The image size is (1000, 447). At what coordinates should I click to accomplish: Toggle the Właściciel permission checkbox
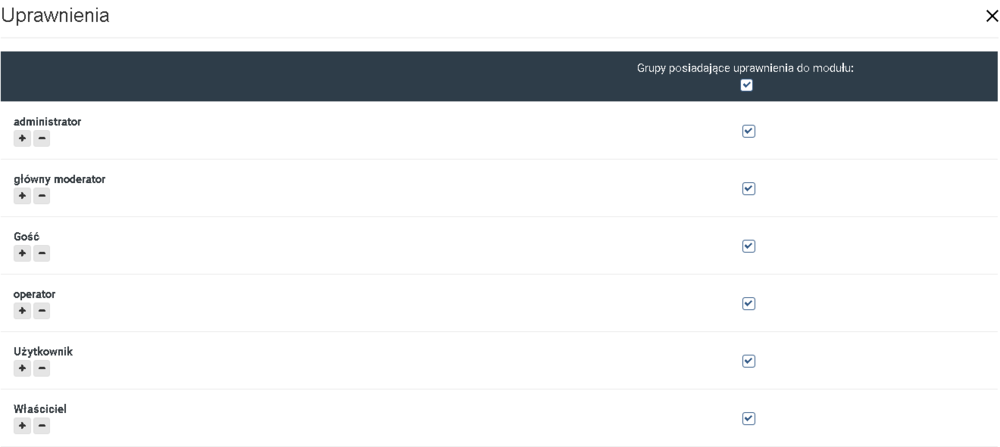pyautogui.click(x=748, y=418)
